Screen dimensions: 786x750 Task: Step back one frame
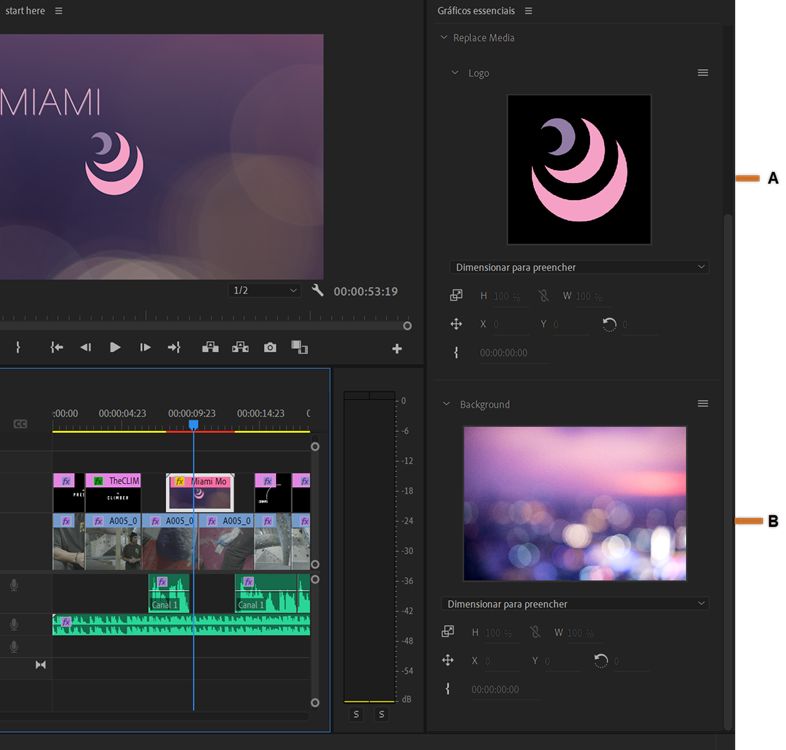pos(85,347)
